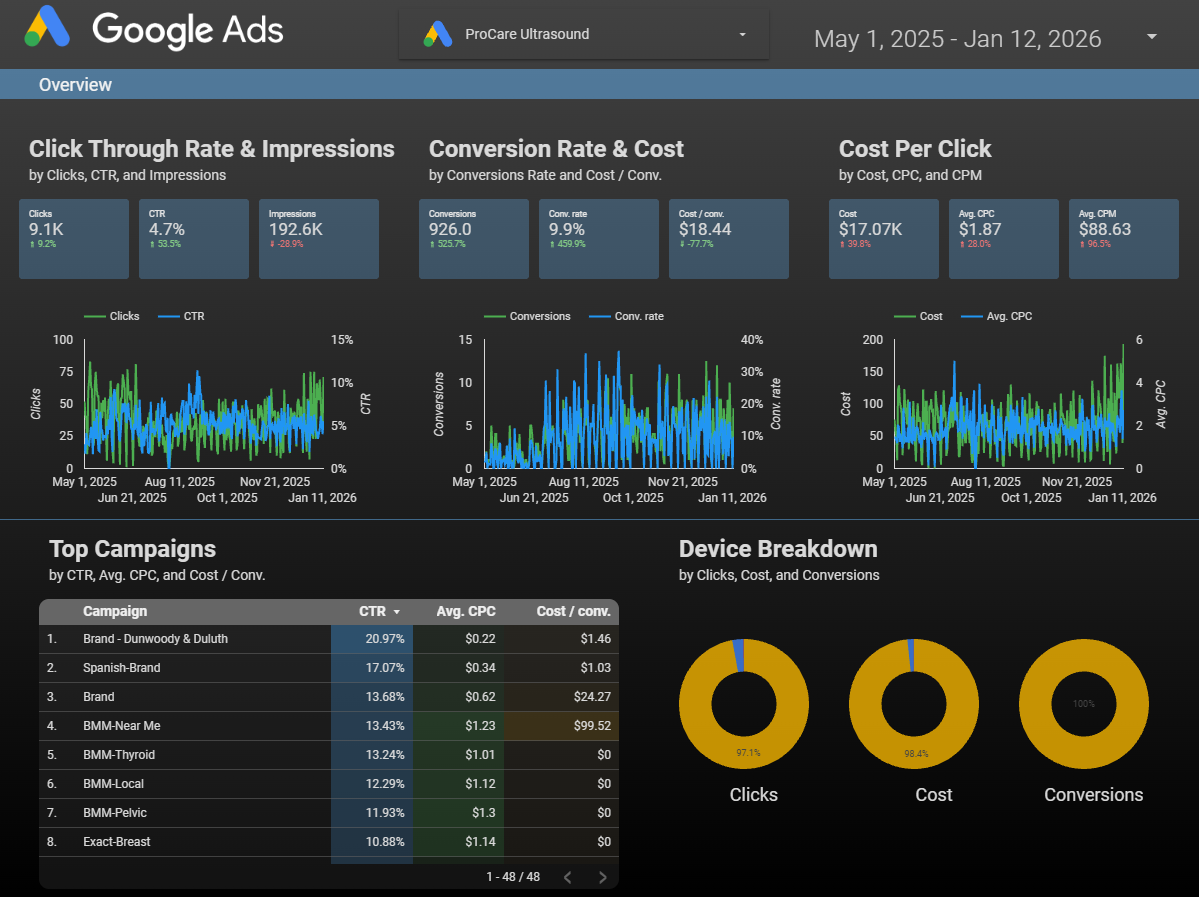Click the Google Ads logo icon
This screenshot has width=1199, height=897.
(x=47, y=27)
